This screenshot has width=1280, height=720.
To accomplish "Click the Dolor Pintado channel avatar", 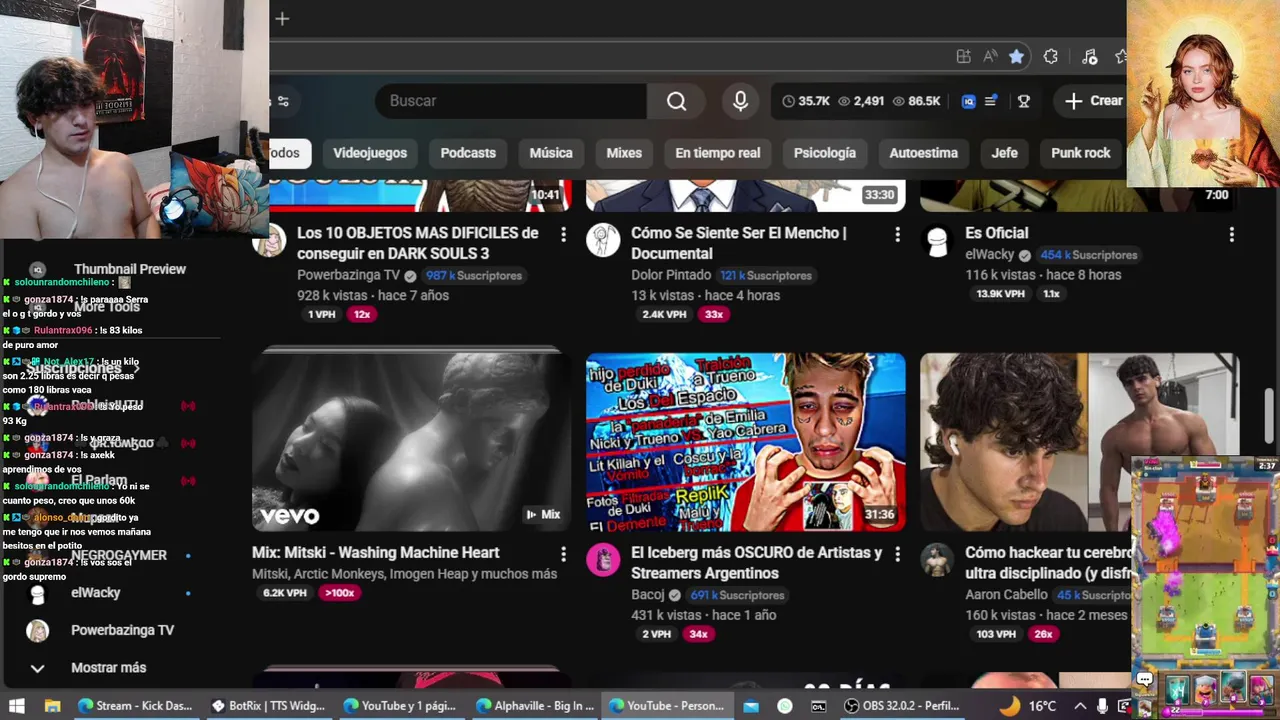I will click(603, 240).
